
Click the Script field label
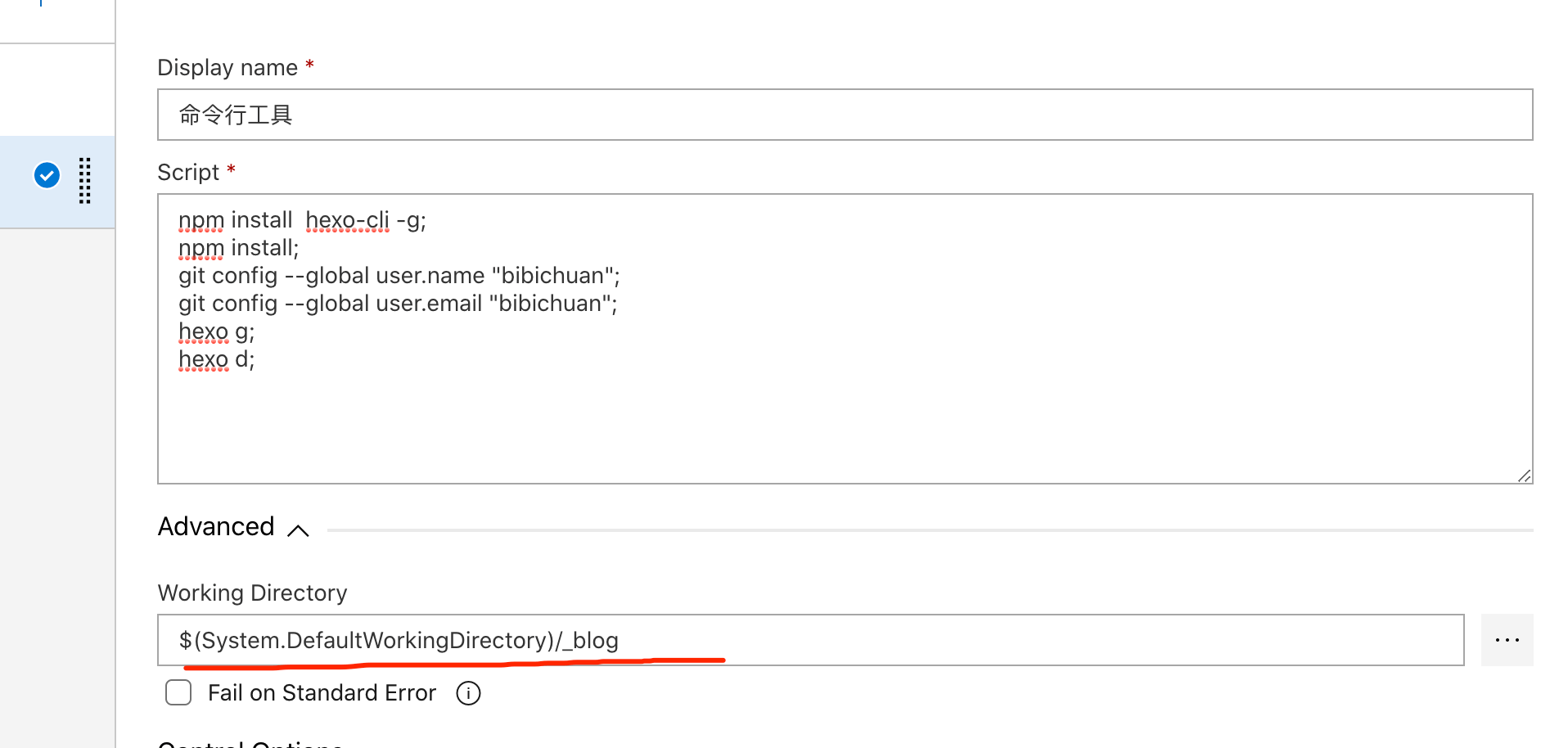[x=188, y=172]
